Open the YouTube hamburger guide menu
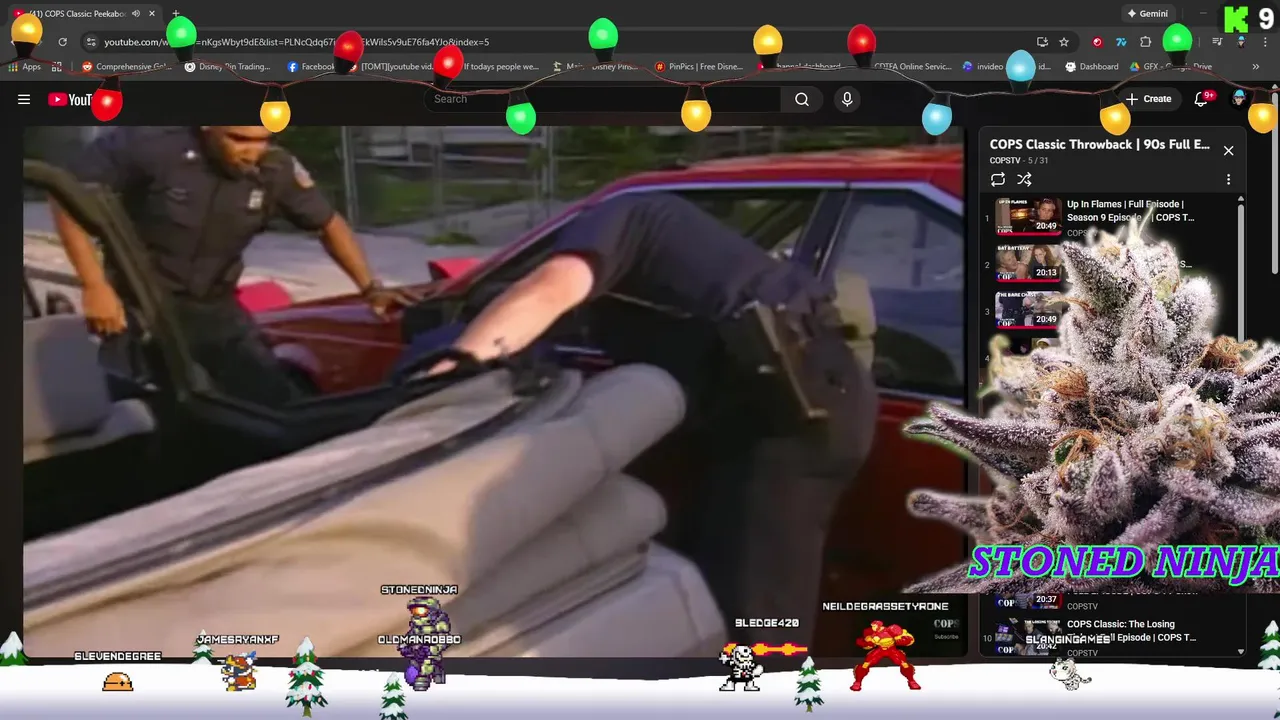Screen dimensions: 1280x720 (24, 99)
